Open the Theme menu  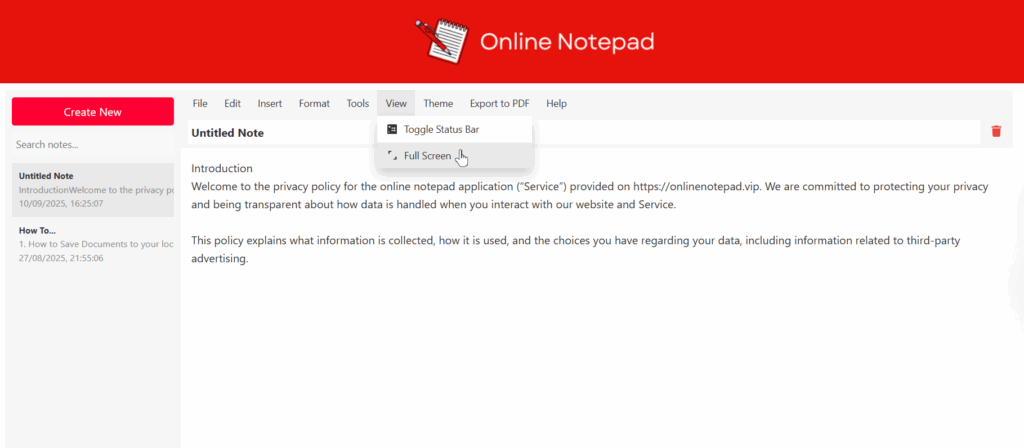(438, 103)
